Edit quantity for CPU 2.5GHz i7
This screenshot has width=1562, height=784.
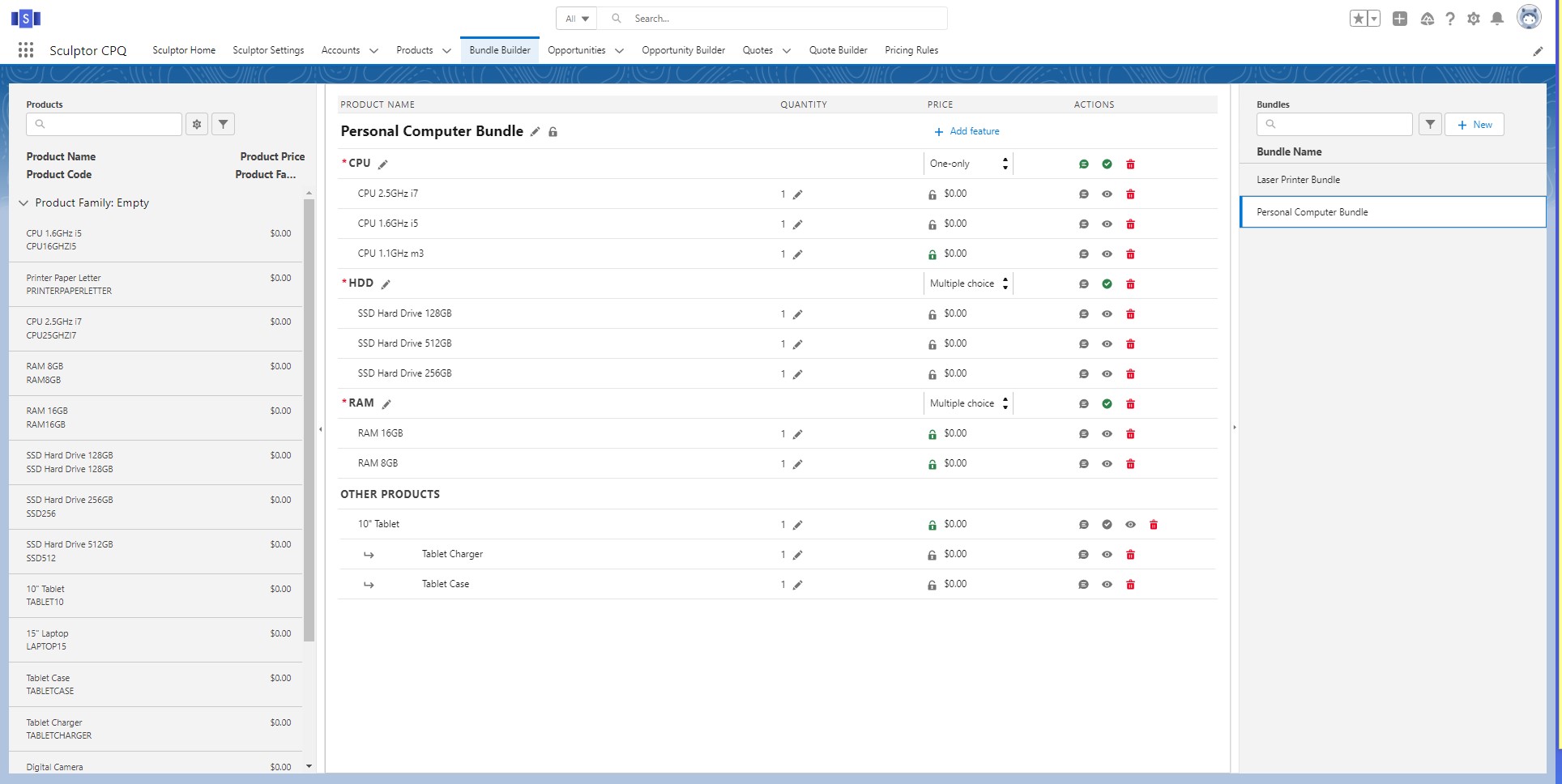click(x=798, y=194)
